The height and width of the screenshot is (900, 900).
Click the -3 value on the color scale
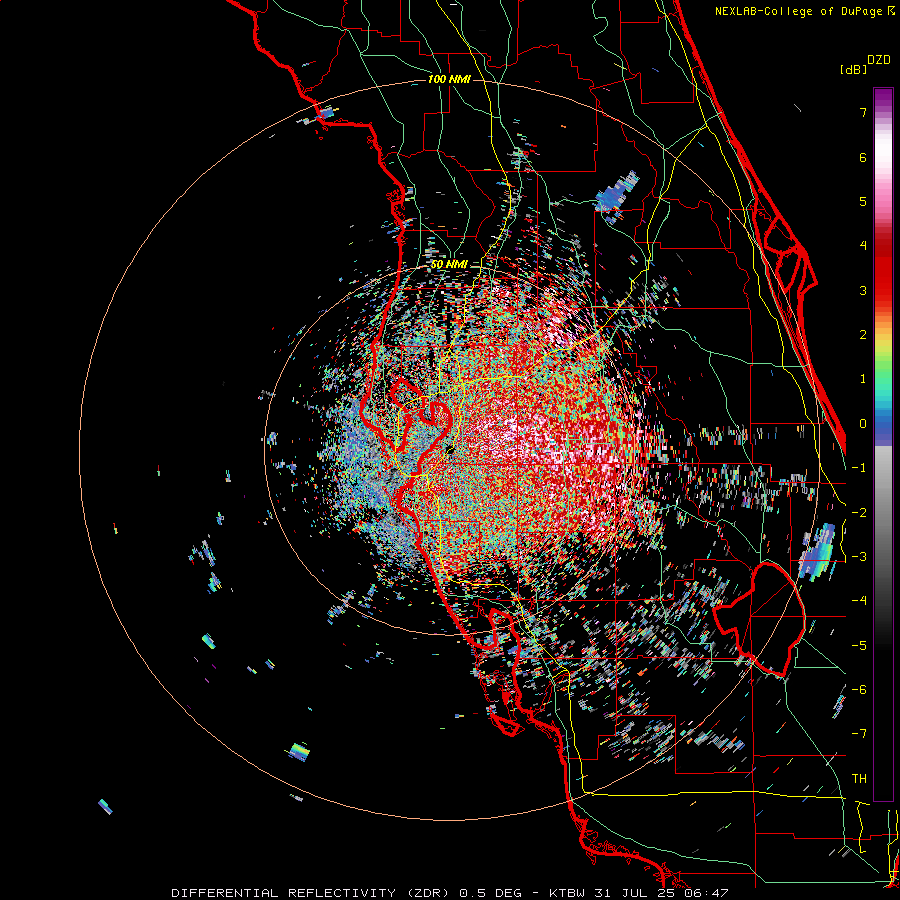859,556
